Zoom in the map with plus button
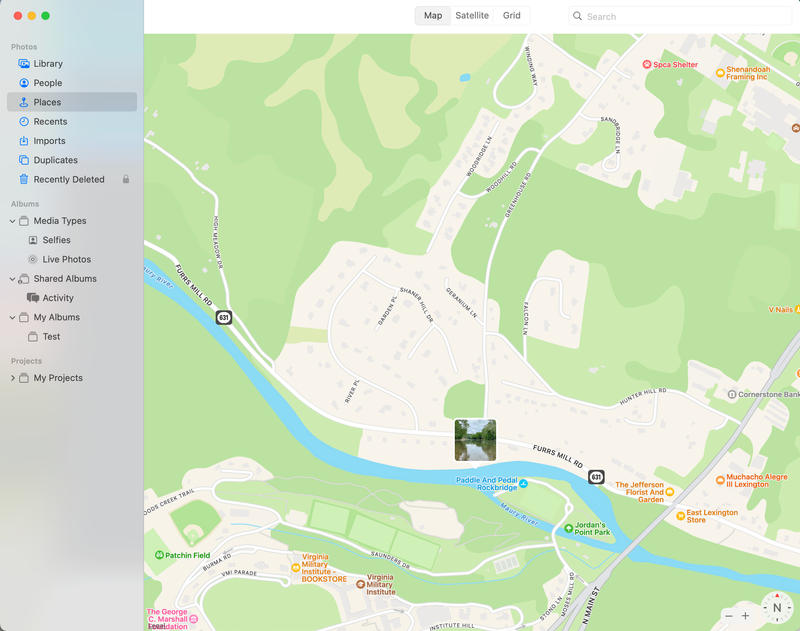 745,616
